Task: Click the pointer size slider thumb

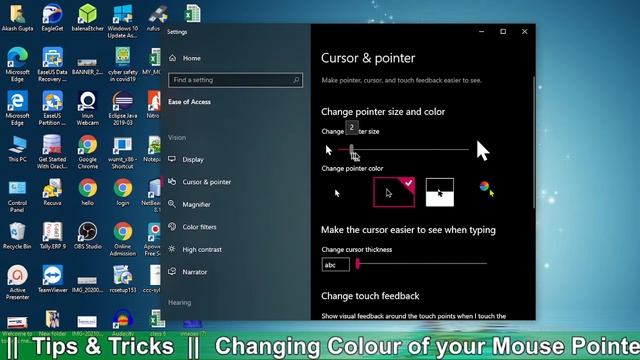Action: (351, 150)
